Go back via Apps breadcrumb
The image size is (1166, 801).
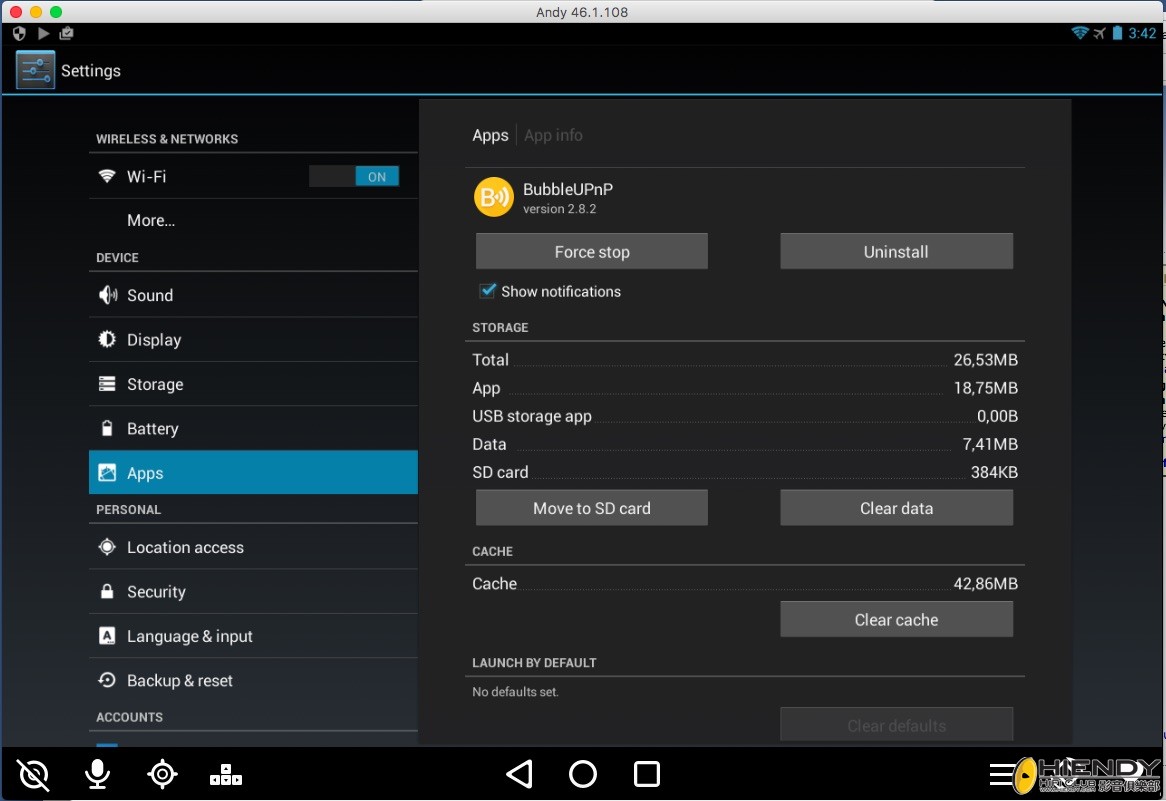pyautogui.click(x=490, y=135)
